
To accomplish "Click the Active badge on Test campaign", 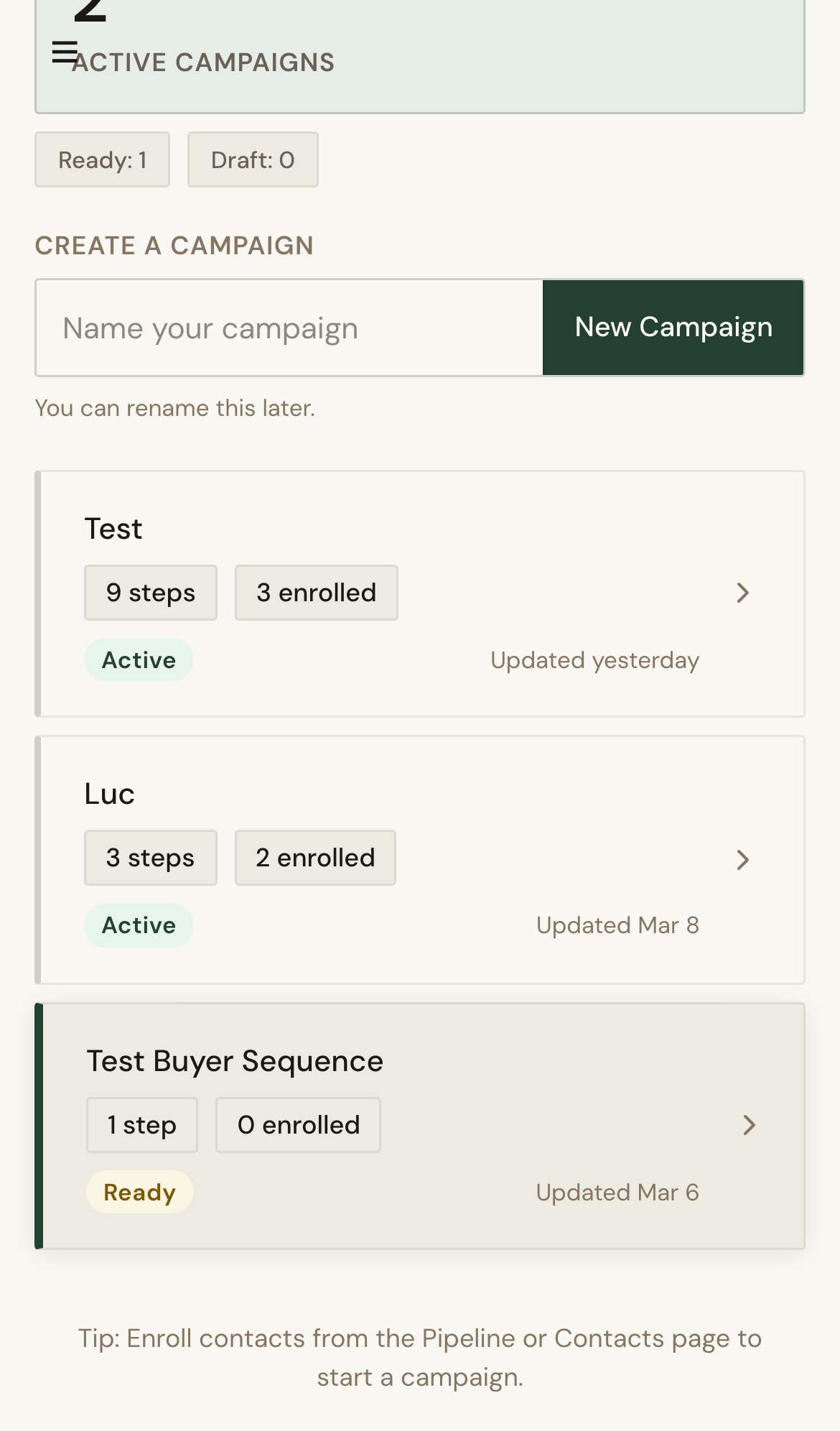I will (139, 659).
